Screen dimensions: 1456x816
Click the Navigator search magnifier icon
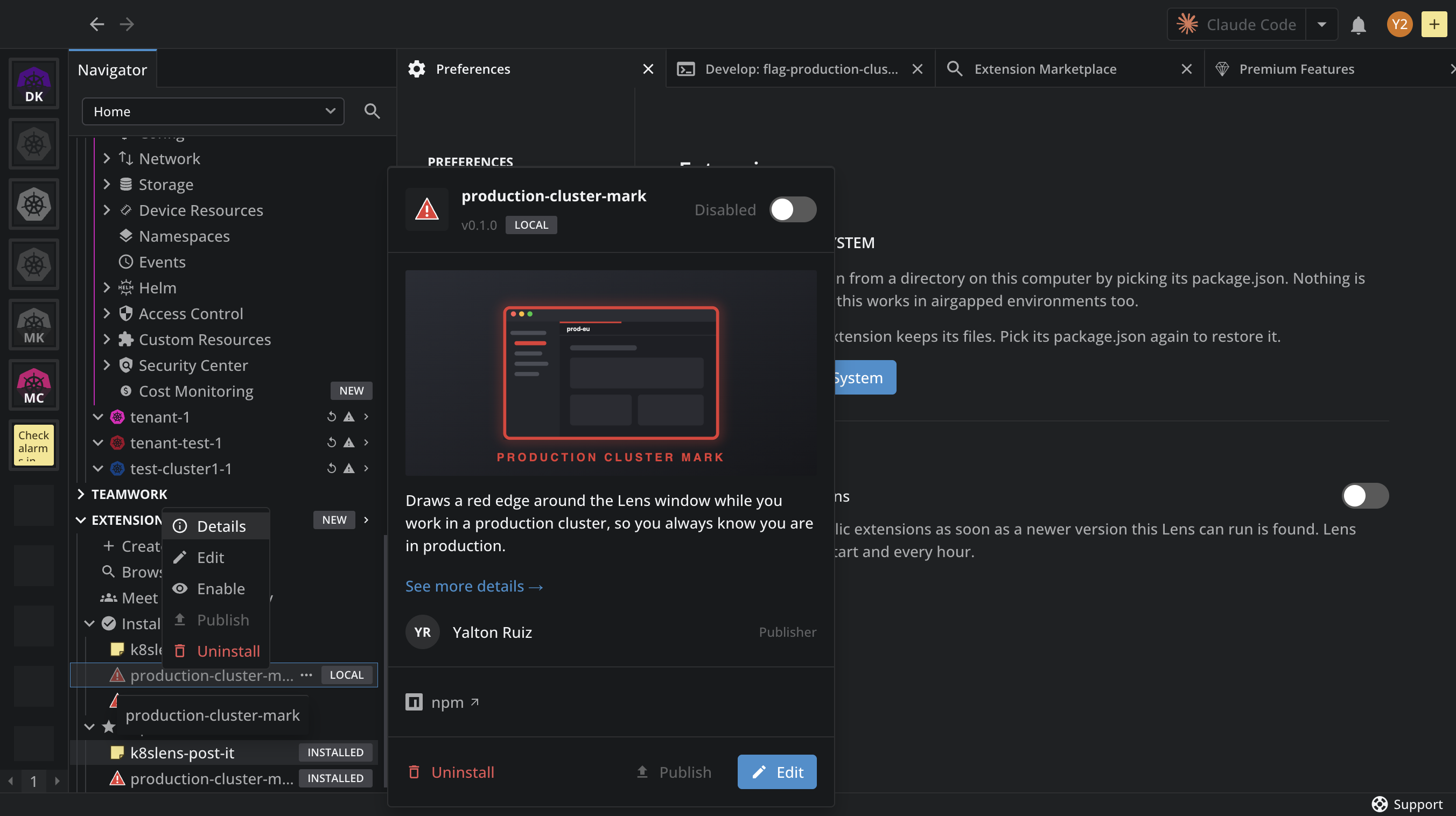(x=372, y=111)
